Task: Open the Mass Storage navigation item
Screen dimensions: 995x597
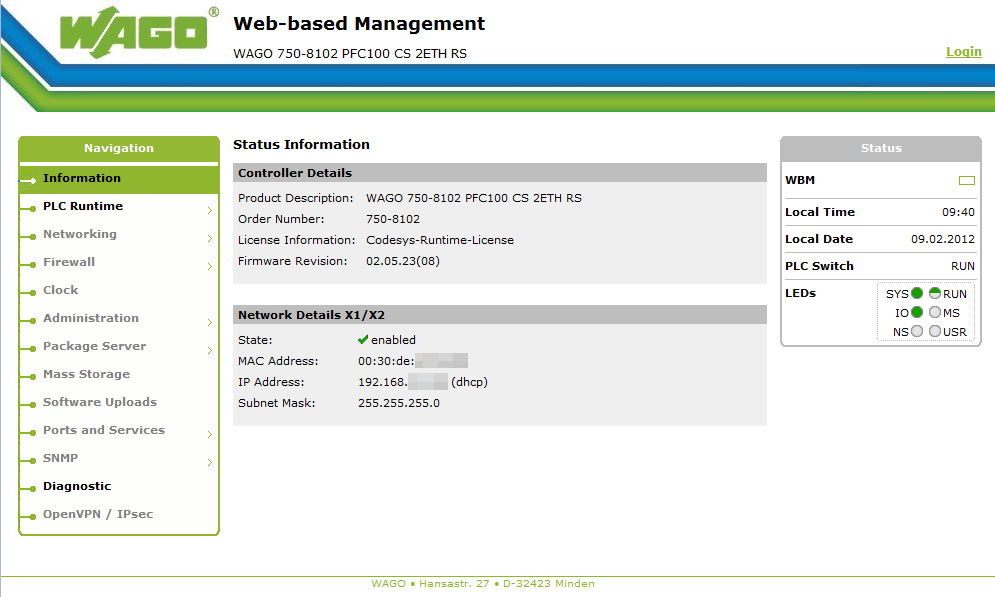Action: click(86, 374)
